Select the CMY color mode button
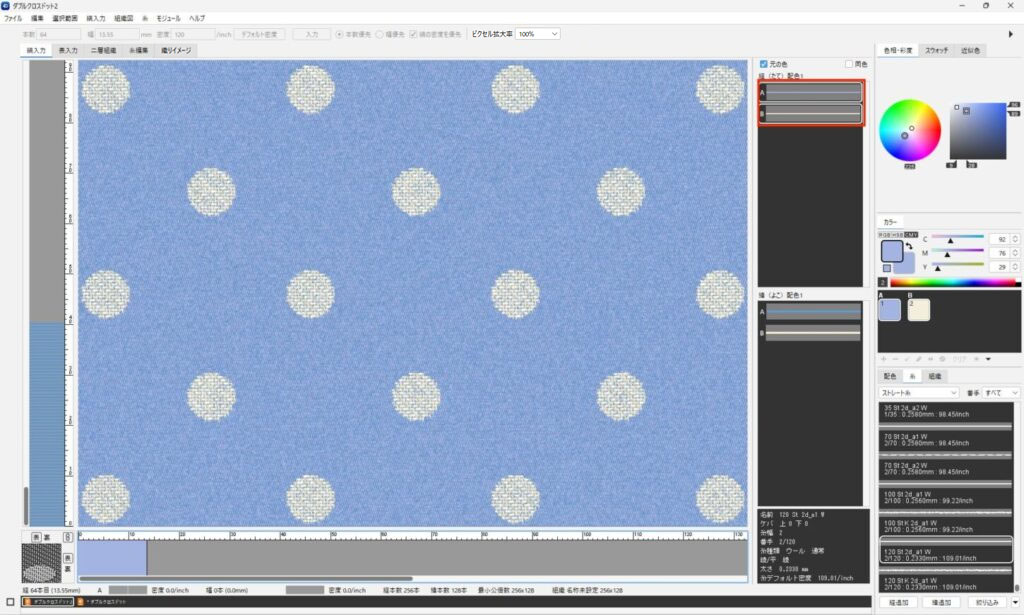Screen dimensions: 1024x615 (x=911, y=234)
